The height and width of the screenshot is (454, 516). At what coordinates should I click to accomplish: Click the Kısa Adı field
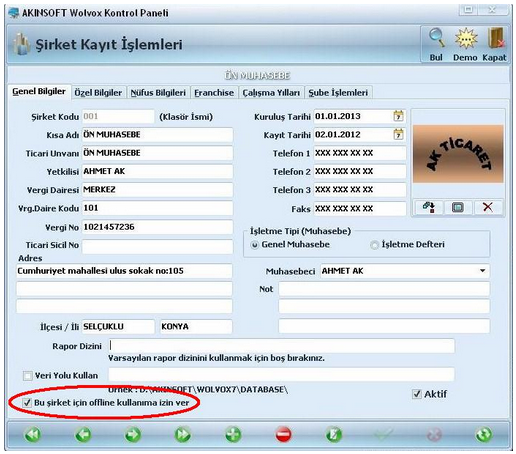[157, 135]
